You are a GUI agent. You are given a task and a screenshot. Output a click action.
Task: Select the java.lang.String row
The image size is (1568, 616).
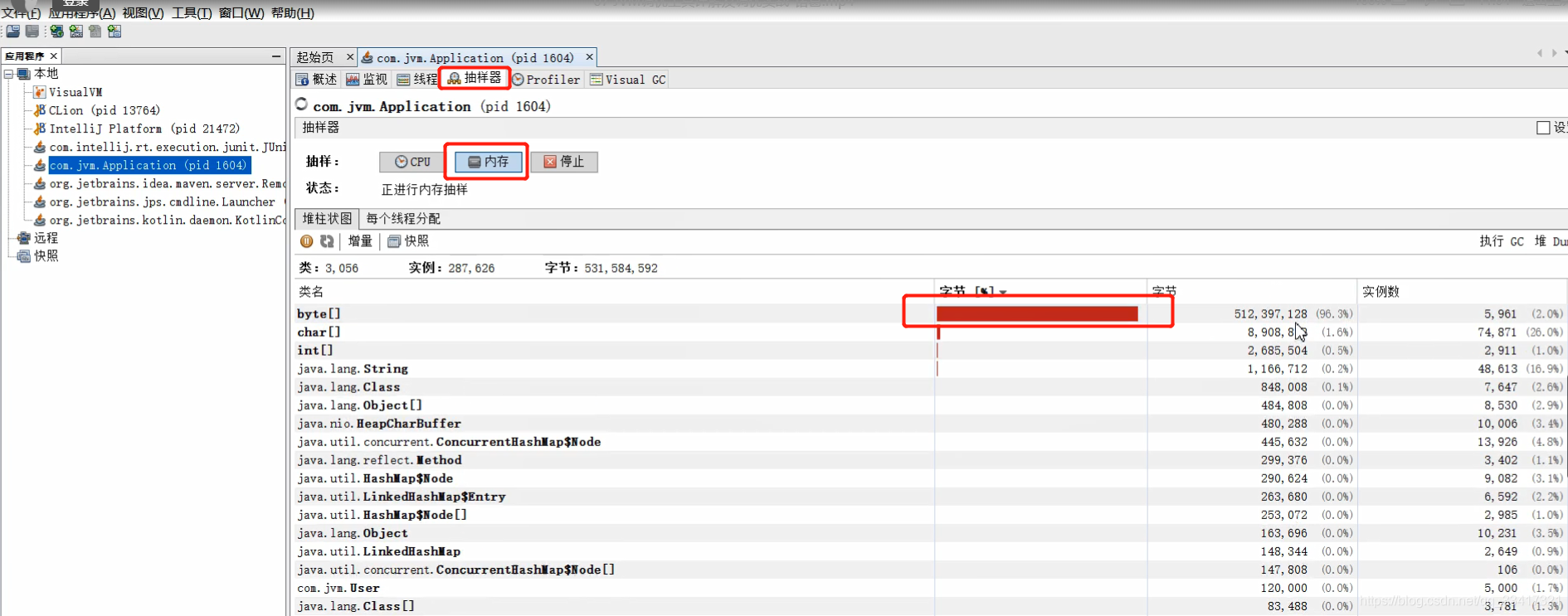929,369
